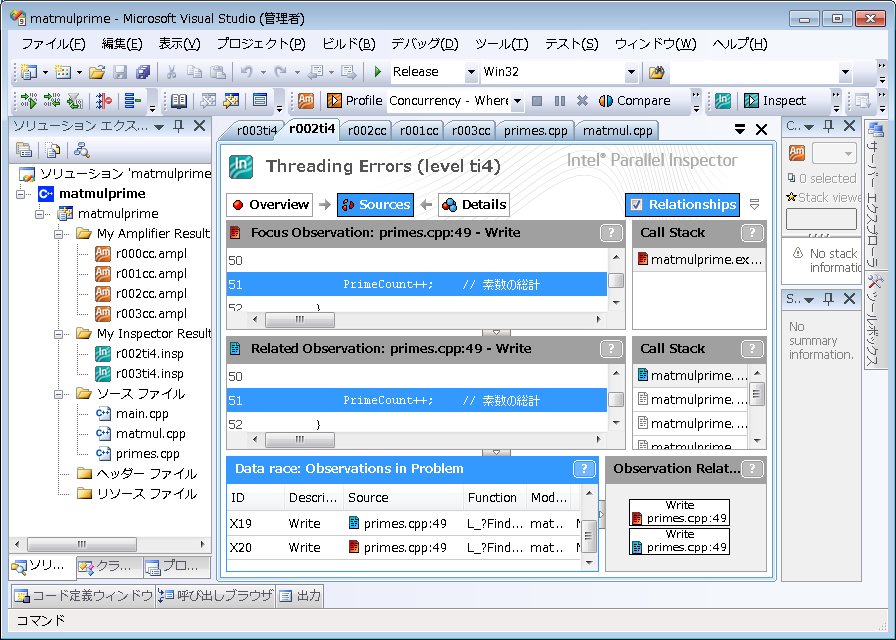Open the コード定義ウィンドウ tab

point(83,596)
